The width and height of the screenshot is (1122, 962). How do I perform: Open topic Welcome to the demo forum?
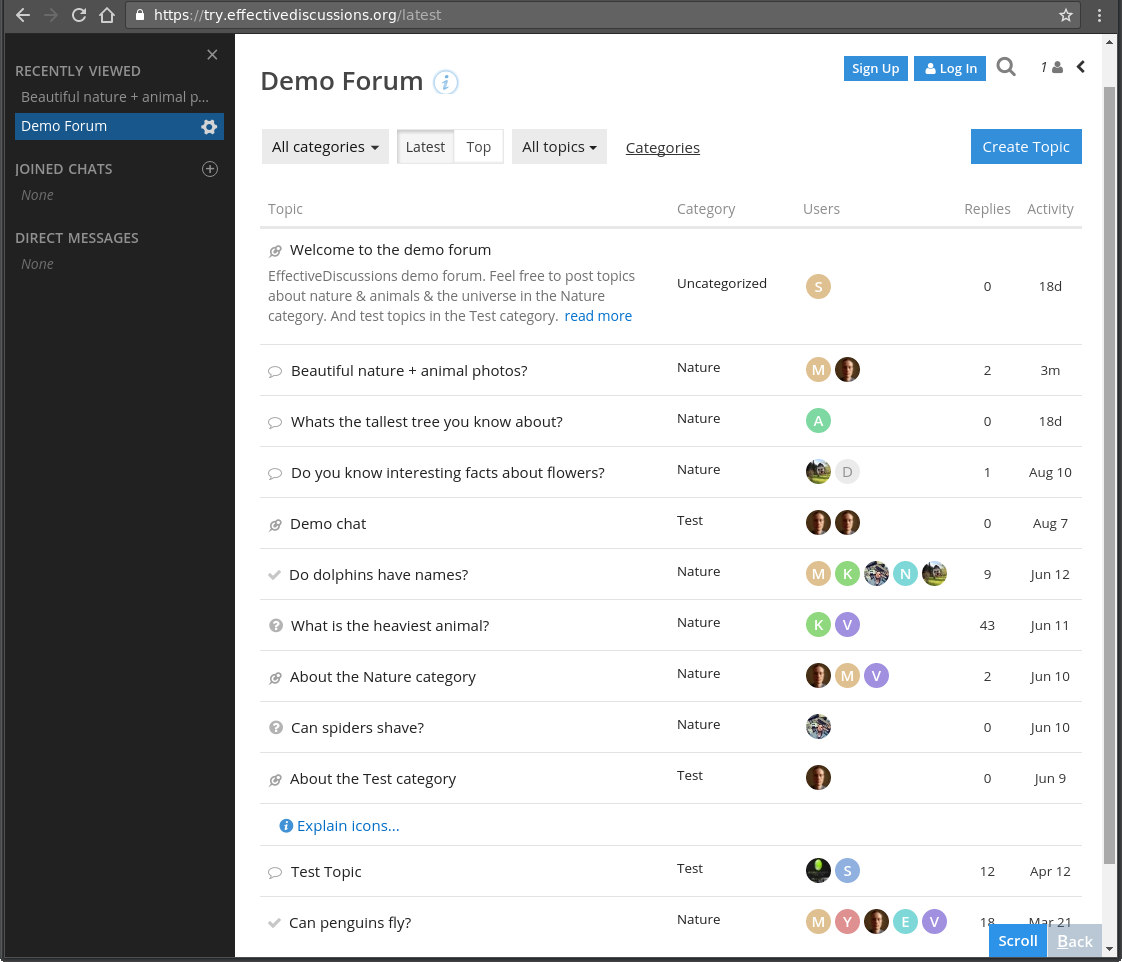pyautogui.click(x=390, y=250)
